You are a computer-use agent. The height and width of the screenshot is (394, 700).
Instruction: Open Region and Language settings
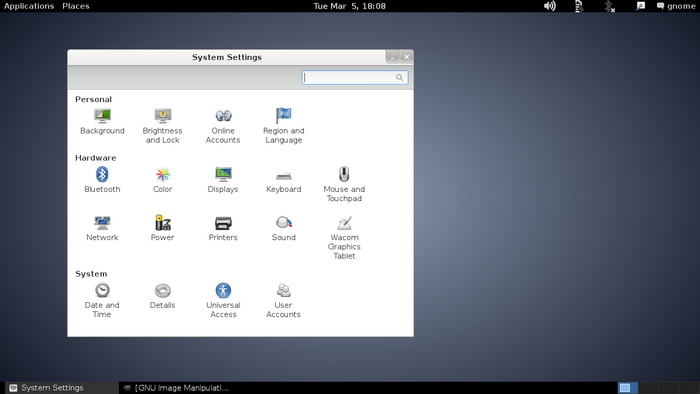click(x=283, y=126)
